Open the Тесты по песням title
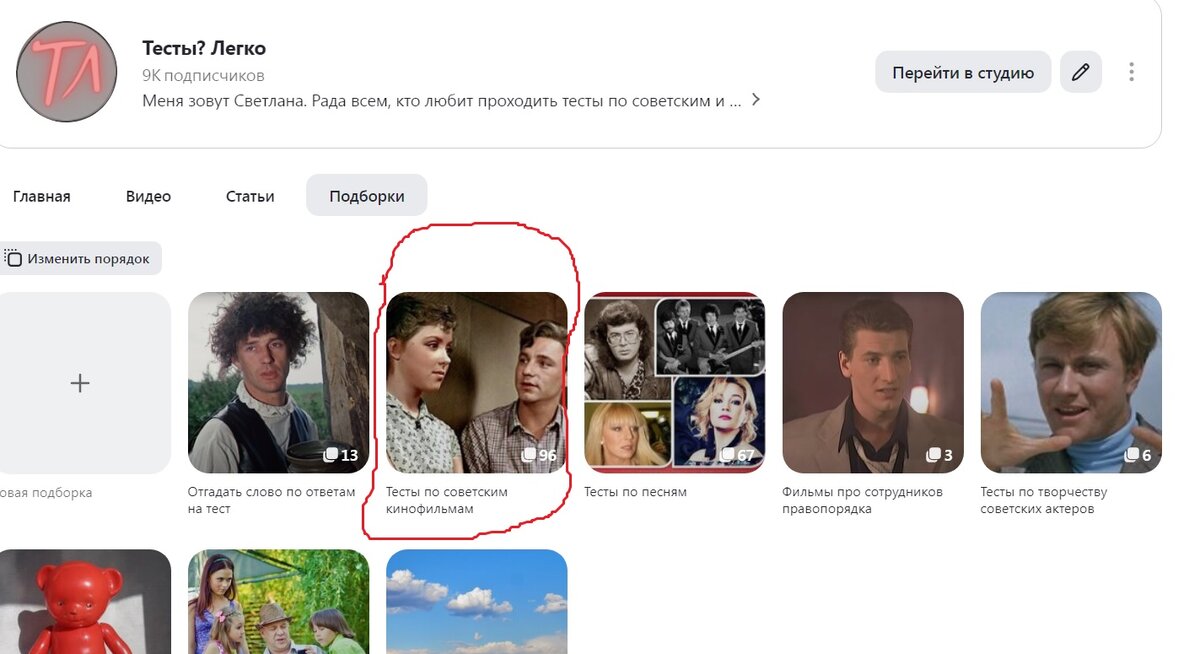Viewport: 1200px width, 654px height. [x=635, y=492]
